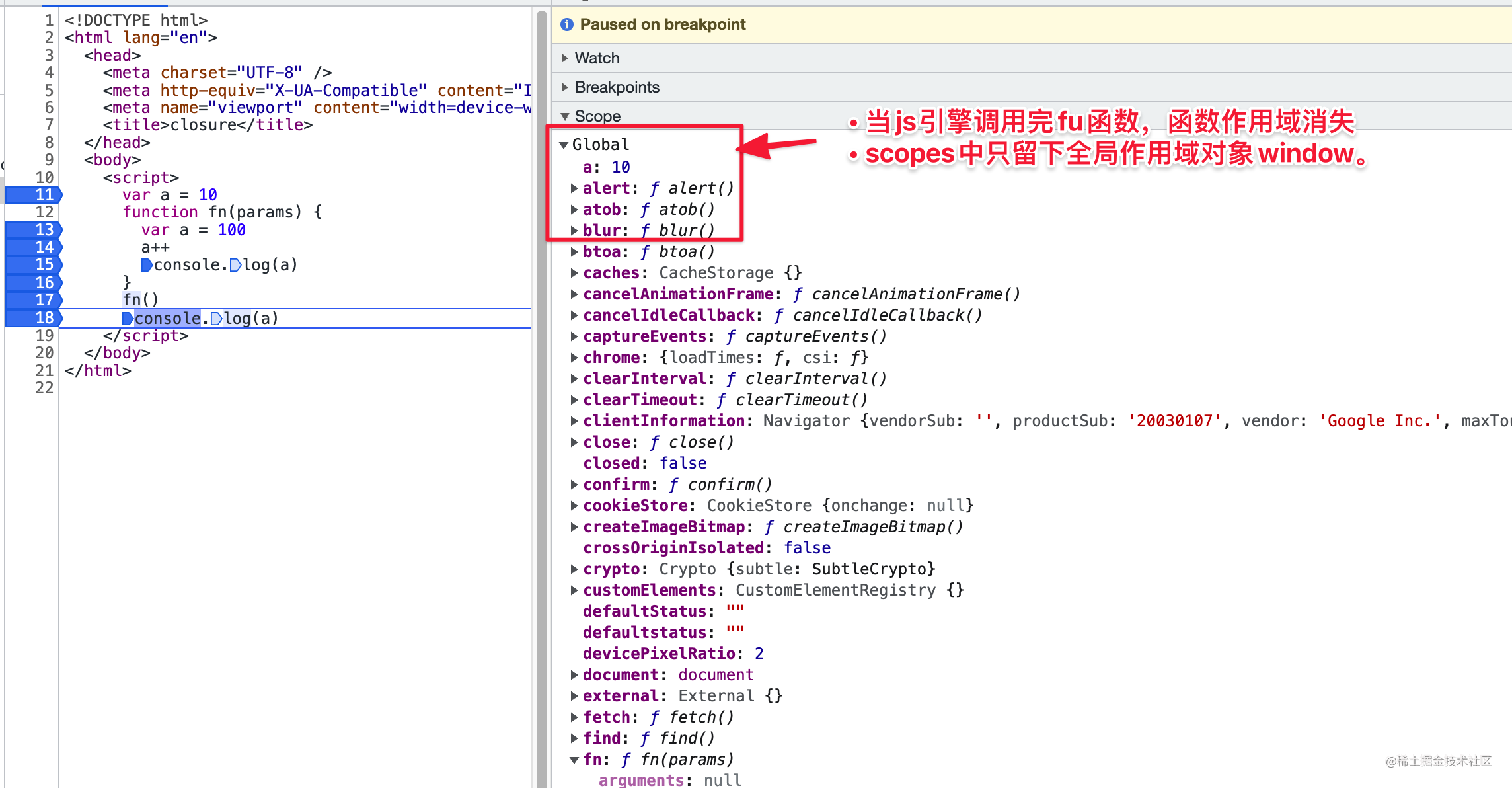1512x788 pixels.
Task: Click inline breakpoint marker before log on line 18
Action: [x=216, y=319]
